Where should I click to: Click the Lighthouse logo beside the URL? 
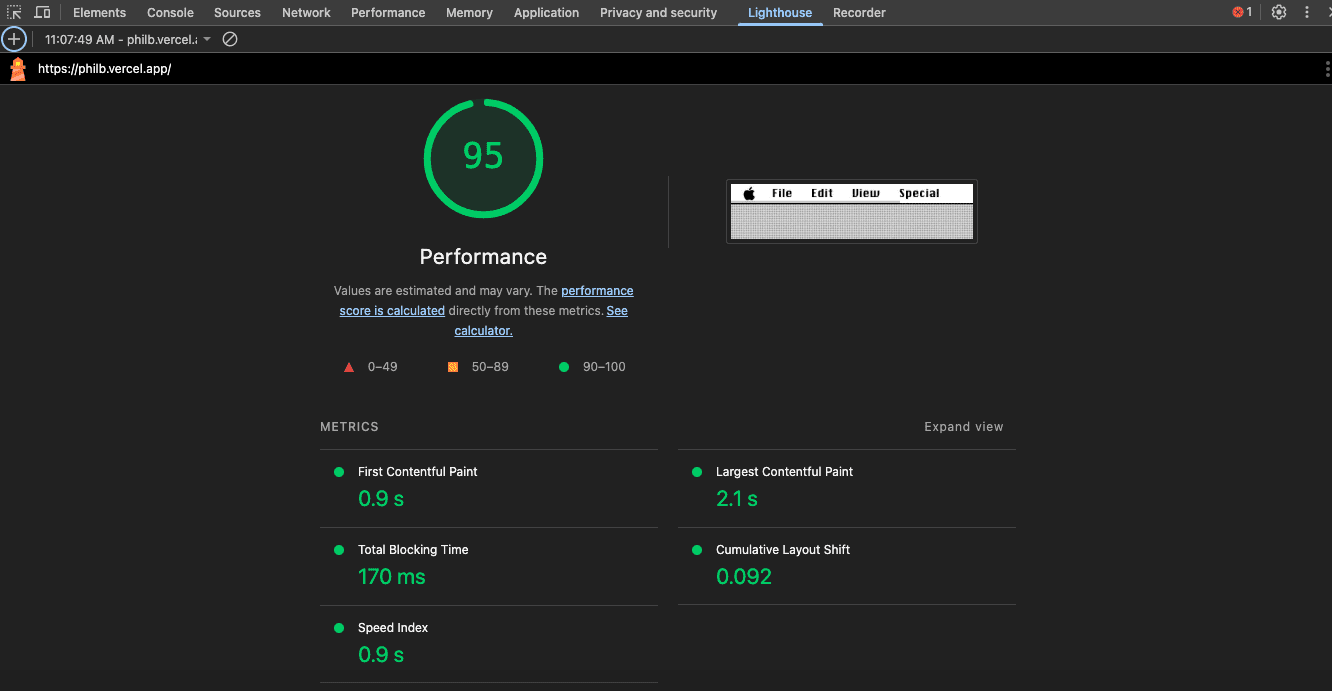click(x=18, y=69)
